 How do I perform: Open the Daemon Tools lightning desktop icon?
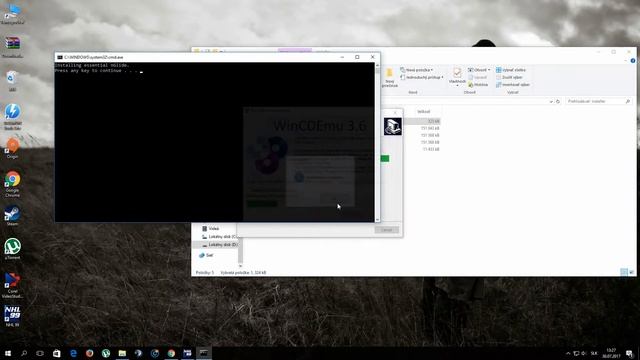pos(12,116)
